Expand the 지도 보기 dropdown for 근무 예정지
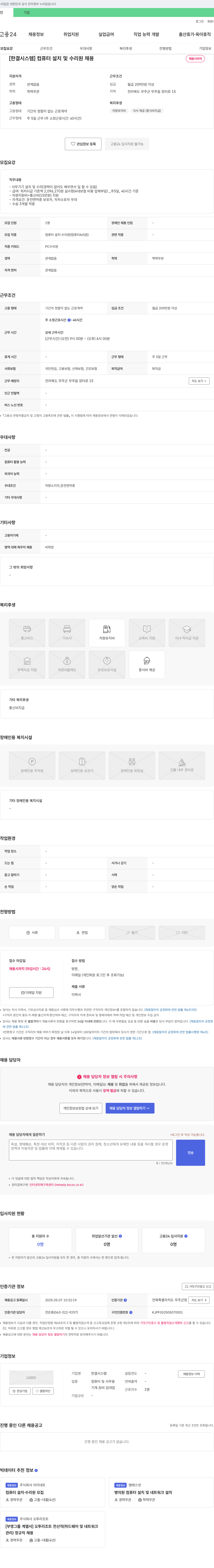The height and width of the screenshot is (1568, 214). (200, 381)
